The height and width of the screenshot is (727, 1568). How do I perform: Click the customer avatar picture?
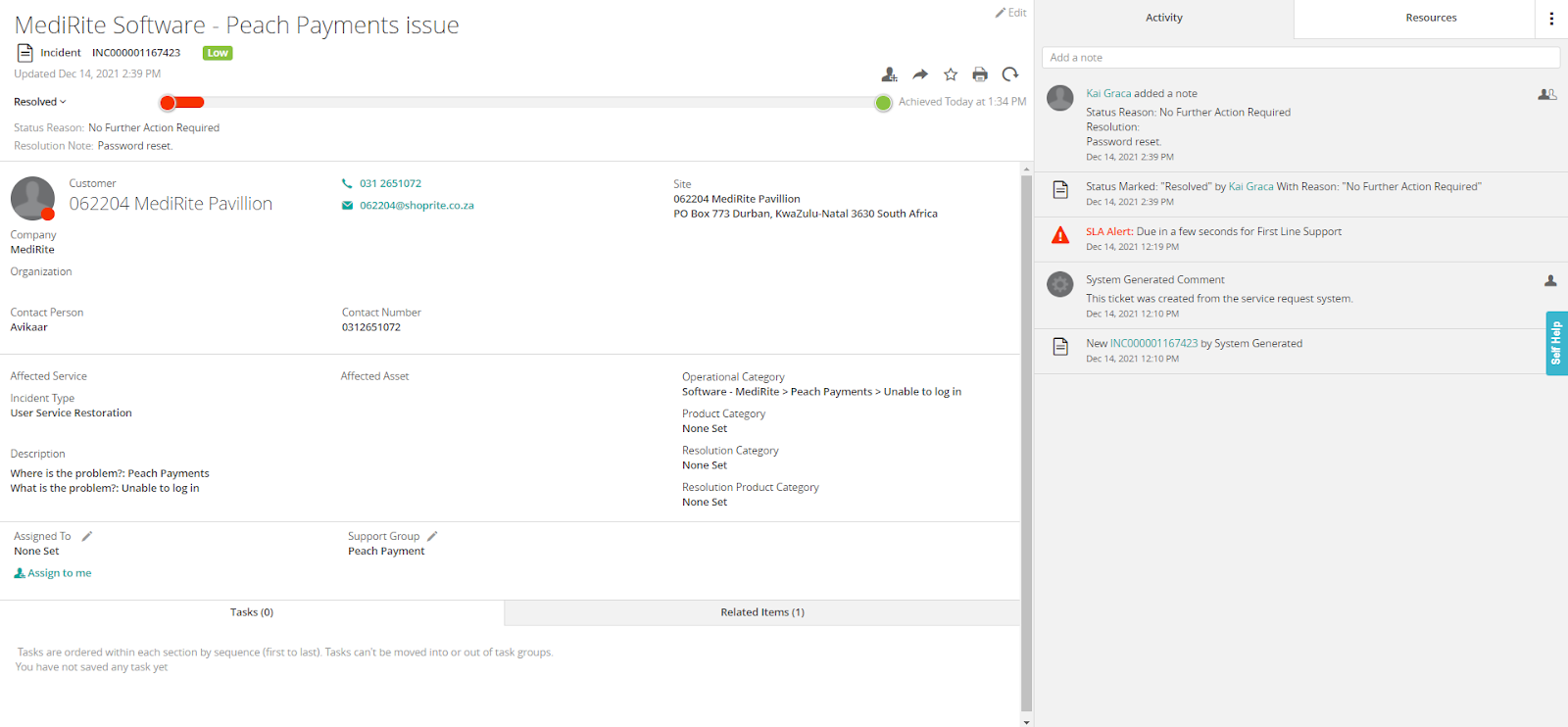click(x=32, y=199)
